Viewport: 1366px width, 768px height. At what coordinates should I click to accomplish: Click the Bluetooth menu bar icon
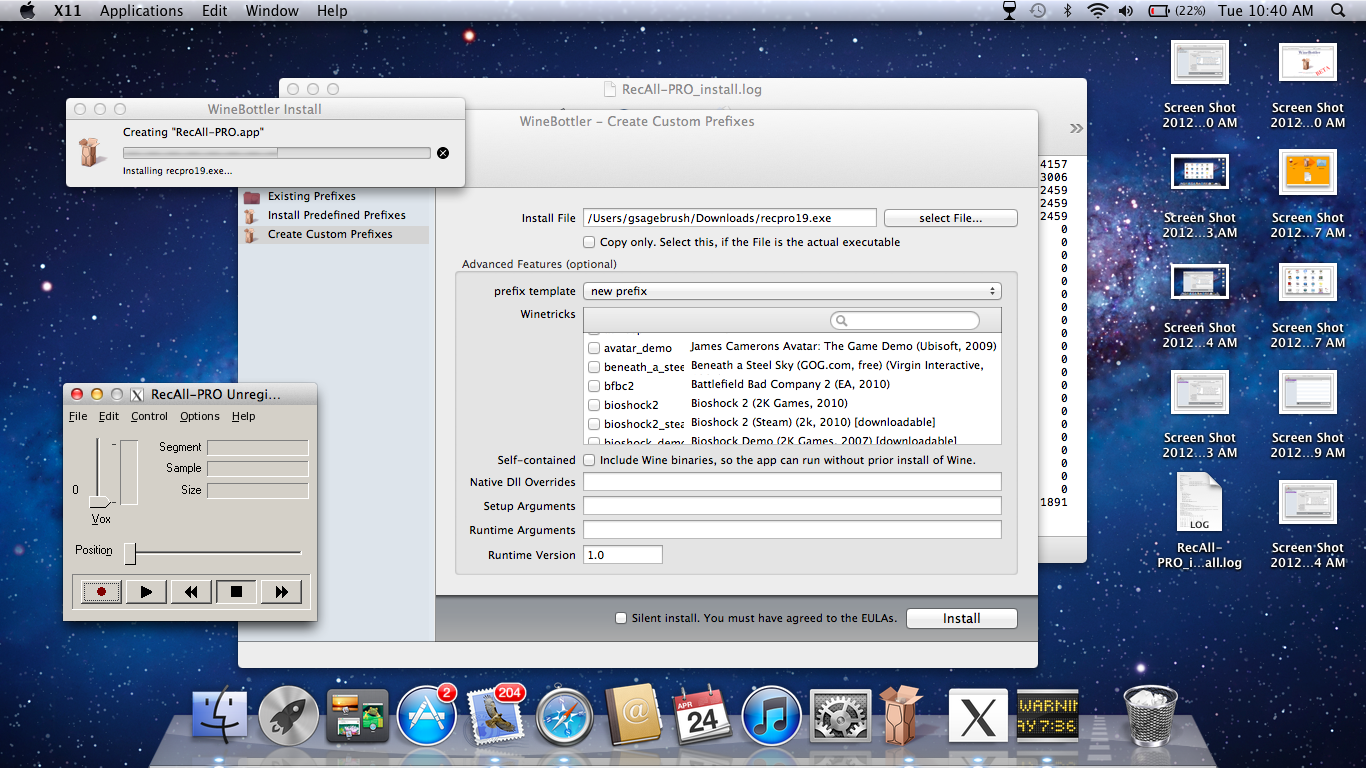[x=1067, y=11]
